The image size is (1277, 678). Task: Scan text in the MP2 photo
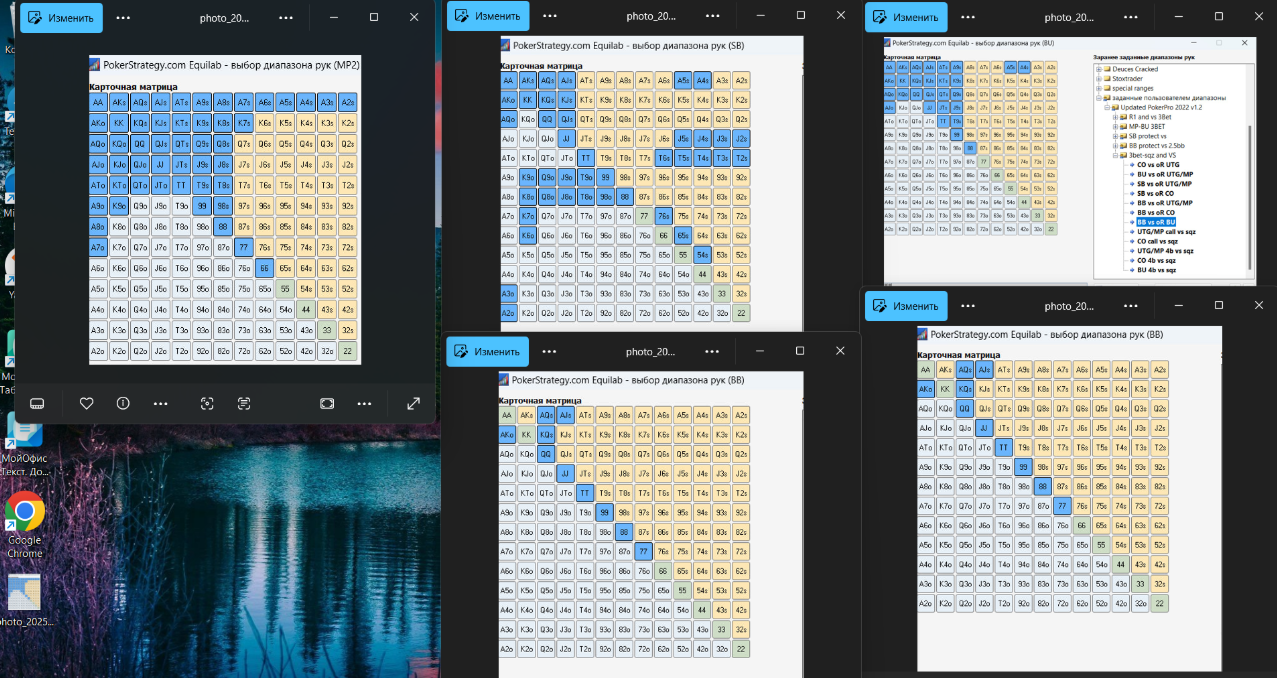(x=244, y=403)
